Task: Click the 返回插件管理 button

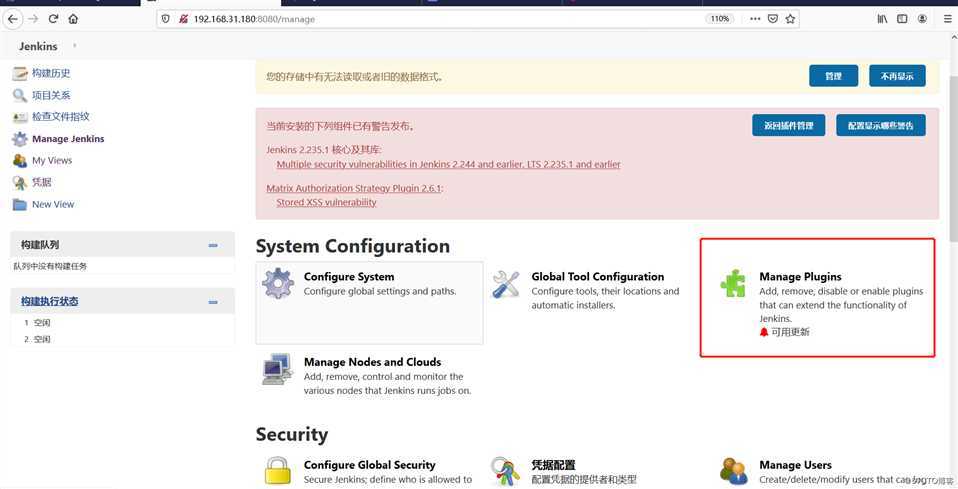Action: coord(789,125)
